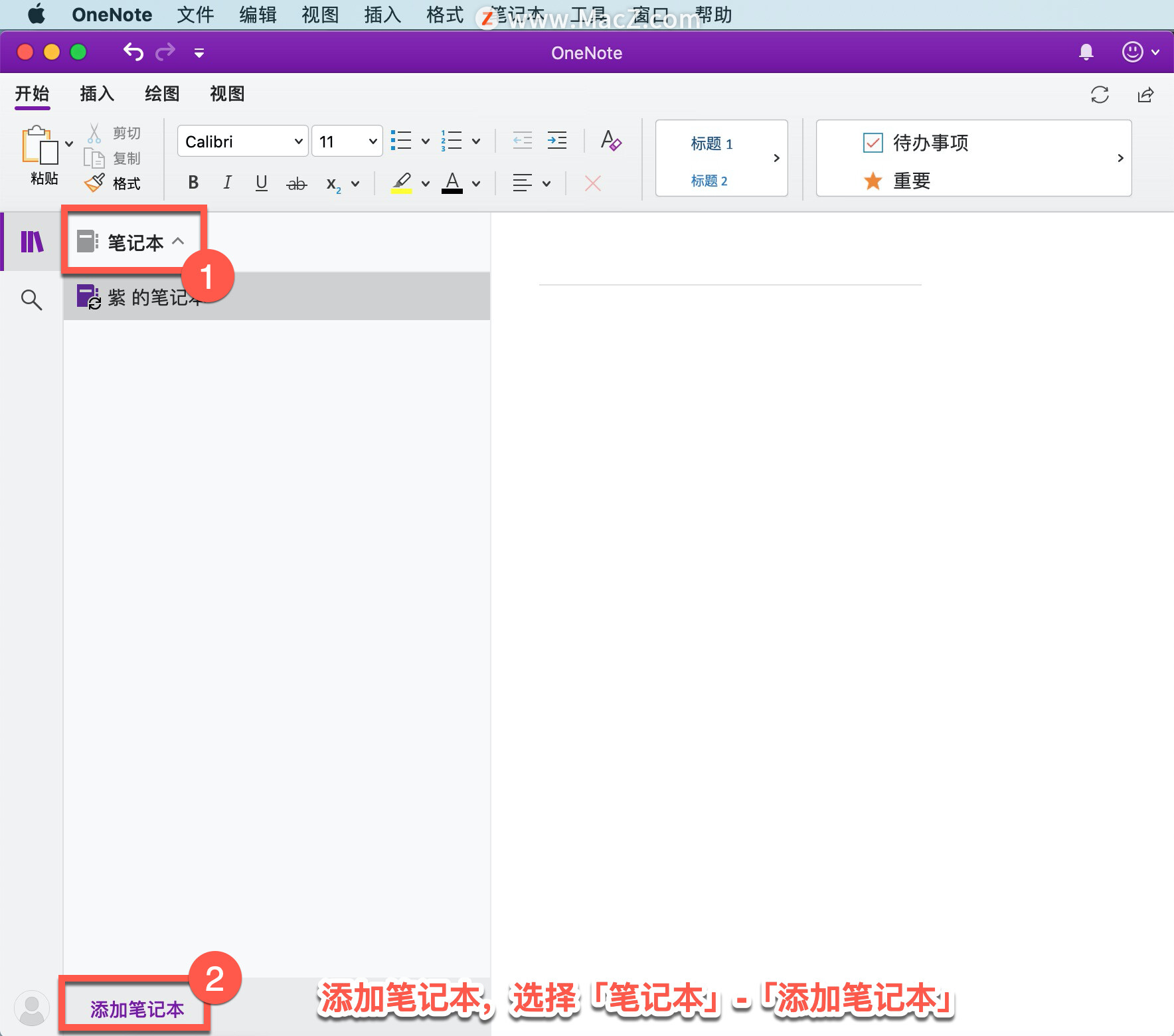Open subscript options dropdown arrow

[x=355, y=184]
